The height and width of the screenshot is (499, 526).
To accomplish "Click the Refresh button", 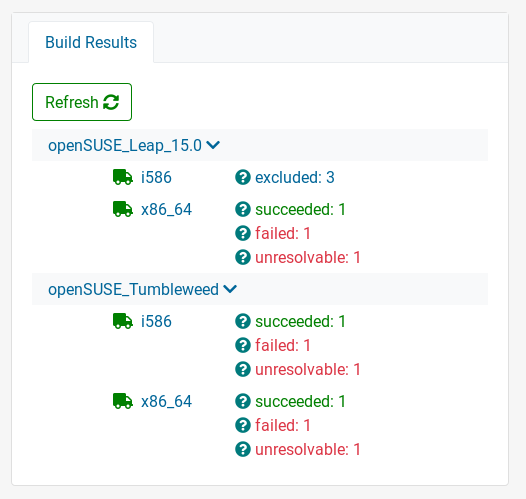I will coord(82,102).
